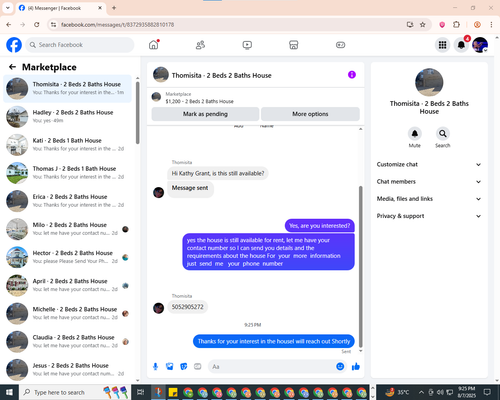500x400 pixels.
Task: Open the yellow Sticky Notes taskbar icon
Action: coord(173,392)
